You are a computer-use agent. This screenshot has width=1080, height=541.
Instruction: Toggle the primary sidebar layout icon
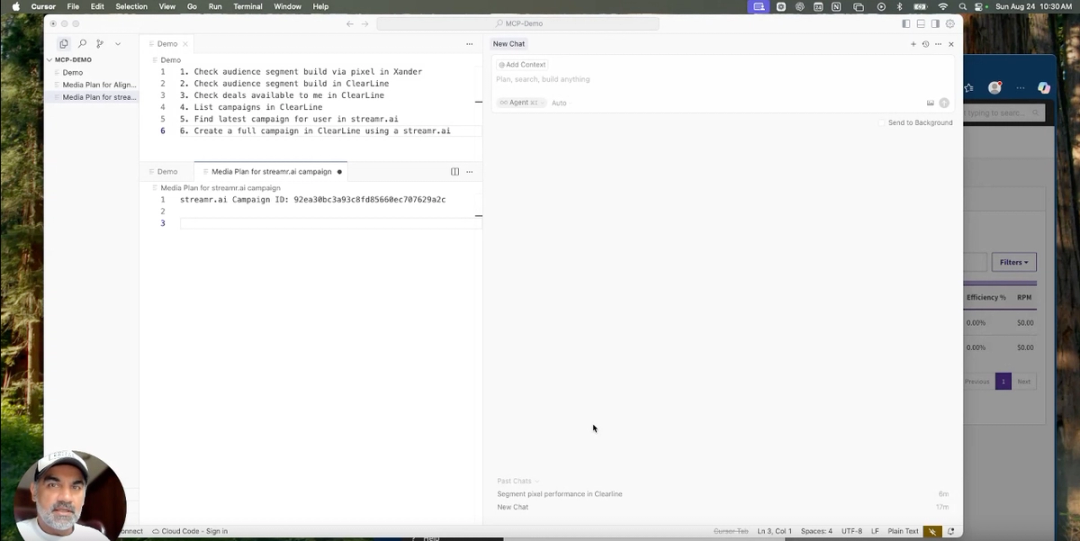tap(906, 23)
